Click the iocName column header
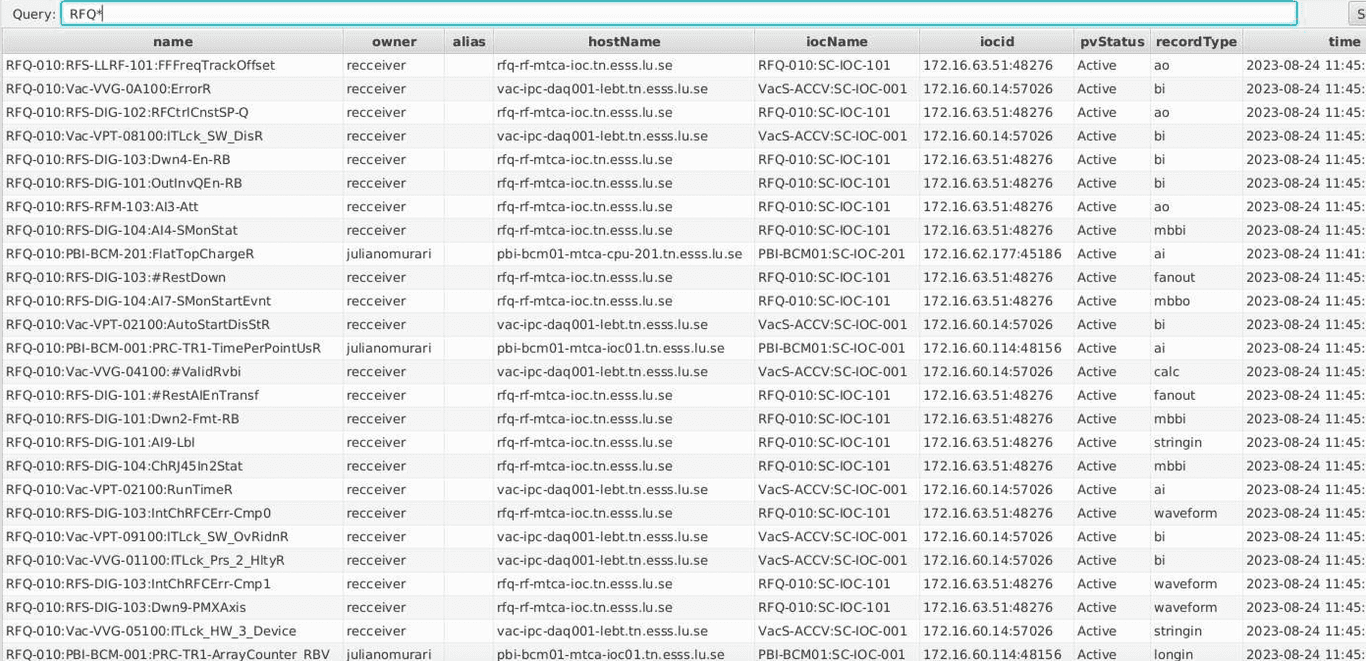 tap(836, 42)
